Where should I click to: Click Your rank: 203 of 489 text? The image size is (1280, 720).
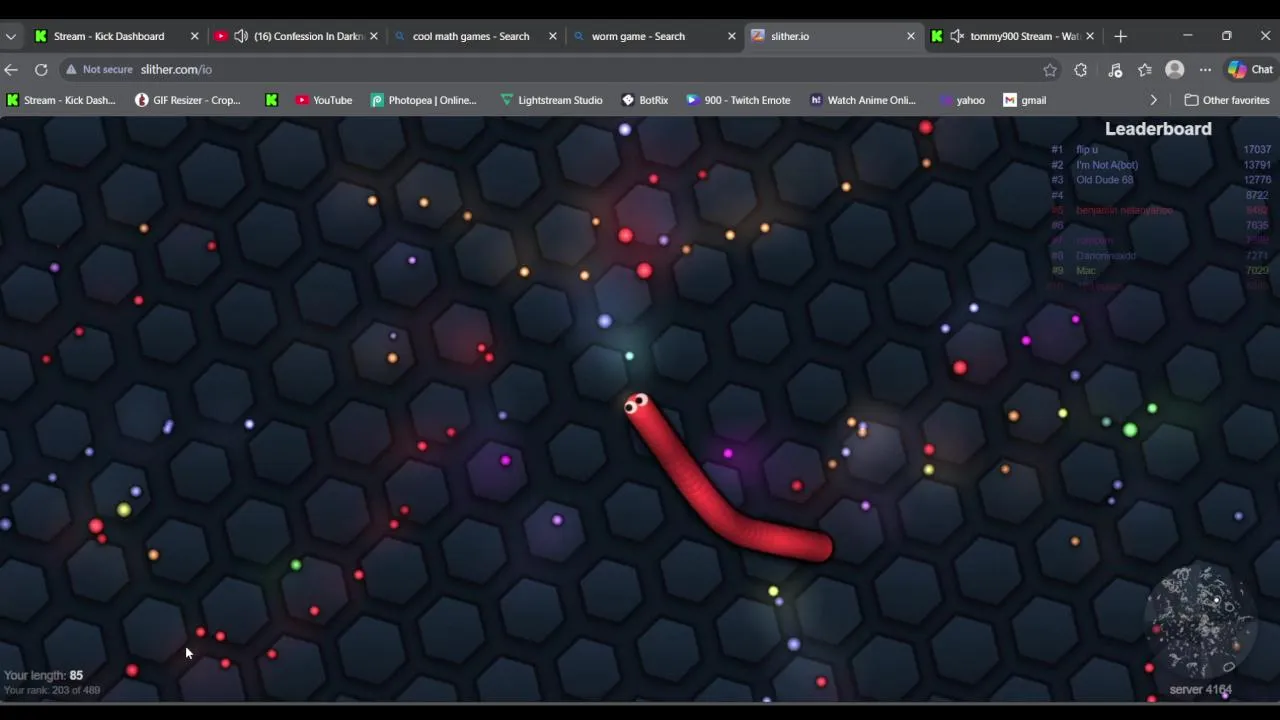51,690
